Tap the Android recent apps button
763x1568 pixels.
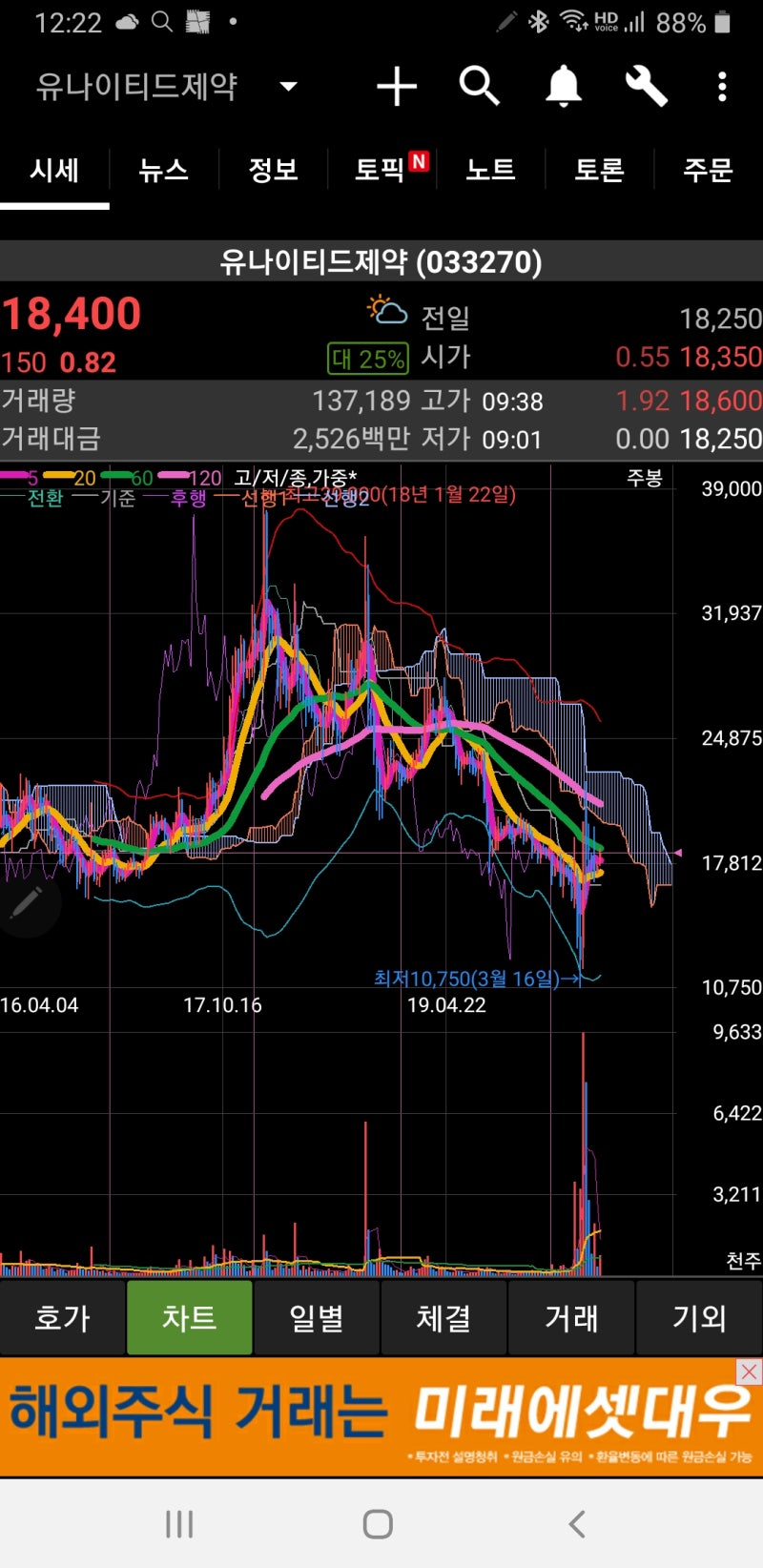click(x=179, y=1523)
